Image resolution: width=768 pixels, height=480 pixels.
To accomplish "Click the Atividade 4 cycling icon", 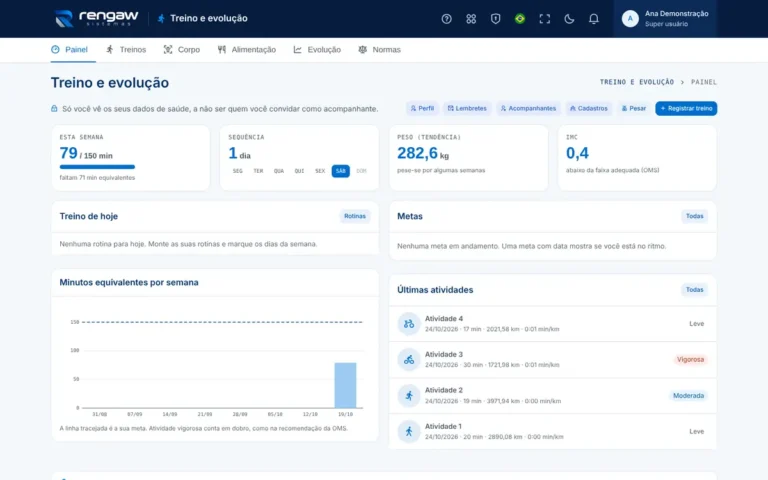I will click(408, 324).
